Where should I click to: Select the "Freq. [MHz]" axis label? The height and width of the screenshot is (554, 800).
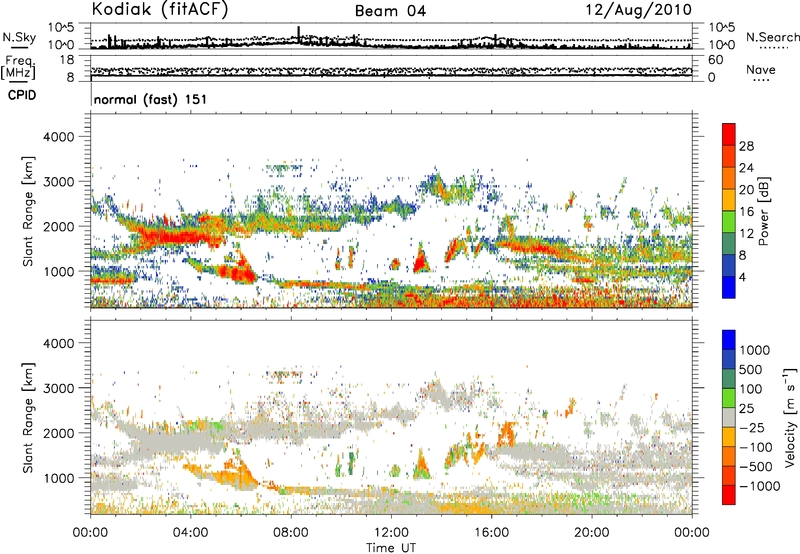tap(18, 68)
